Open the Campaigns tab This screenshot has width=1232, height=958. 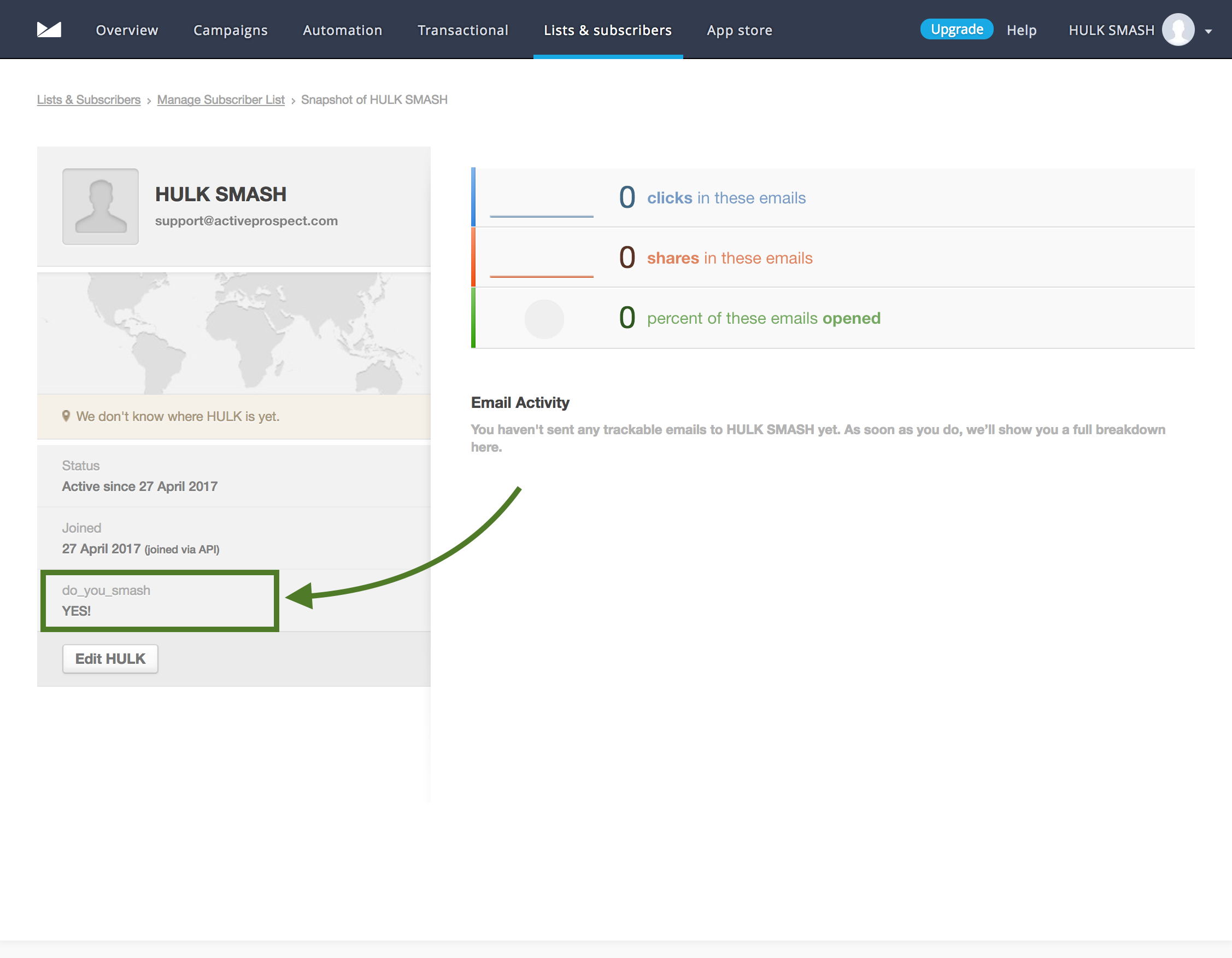point(230,30)
